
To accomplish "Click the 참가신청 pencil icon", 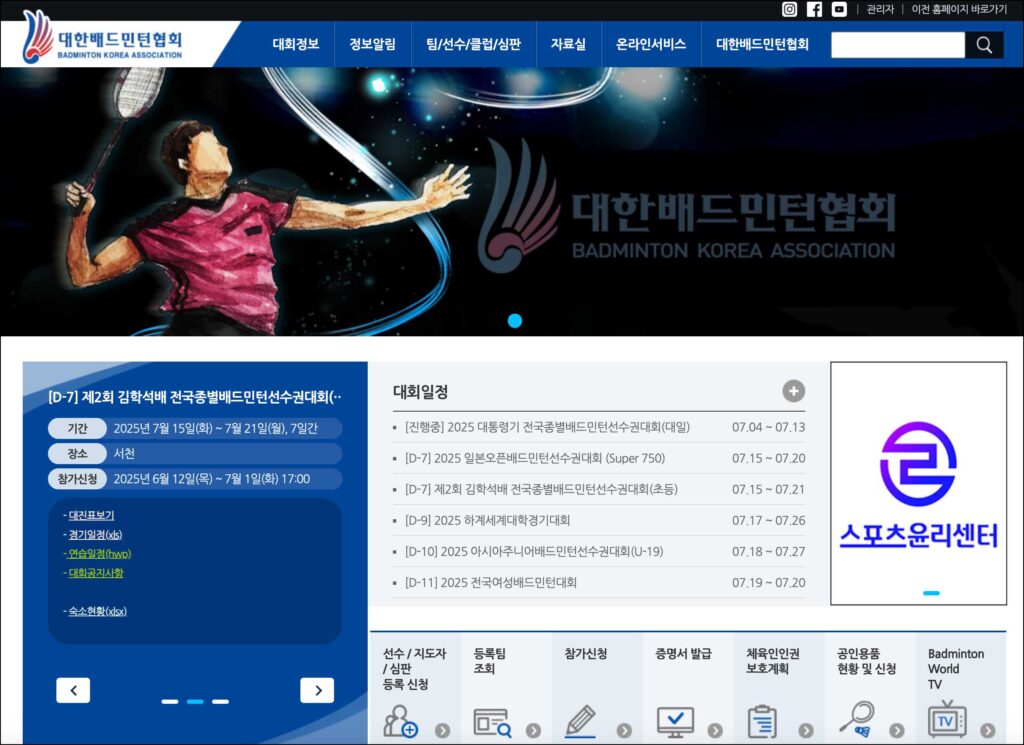I will pos(580,721).
